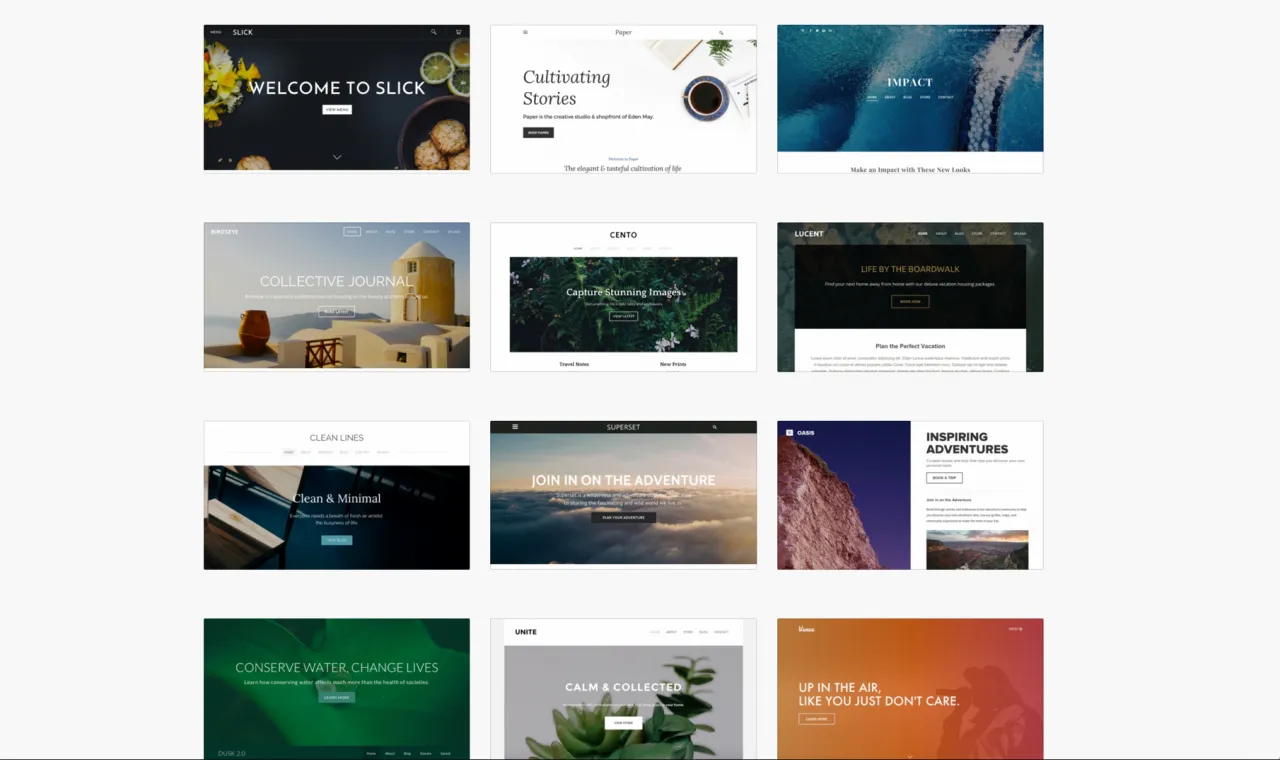Screen dimensions: 1280x760
Task: Open the Oasis hamburger menu icon
Action: [790, 432]
